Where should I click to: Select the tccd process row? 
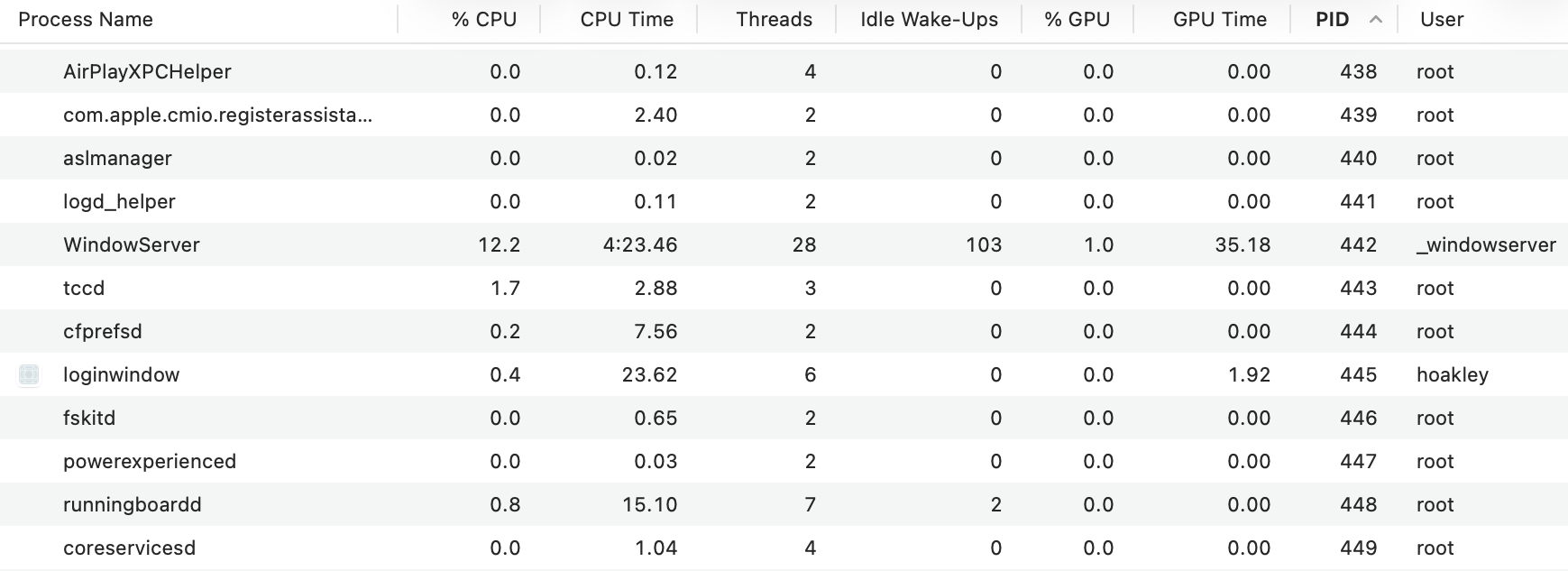[x=84, y=289]
